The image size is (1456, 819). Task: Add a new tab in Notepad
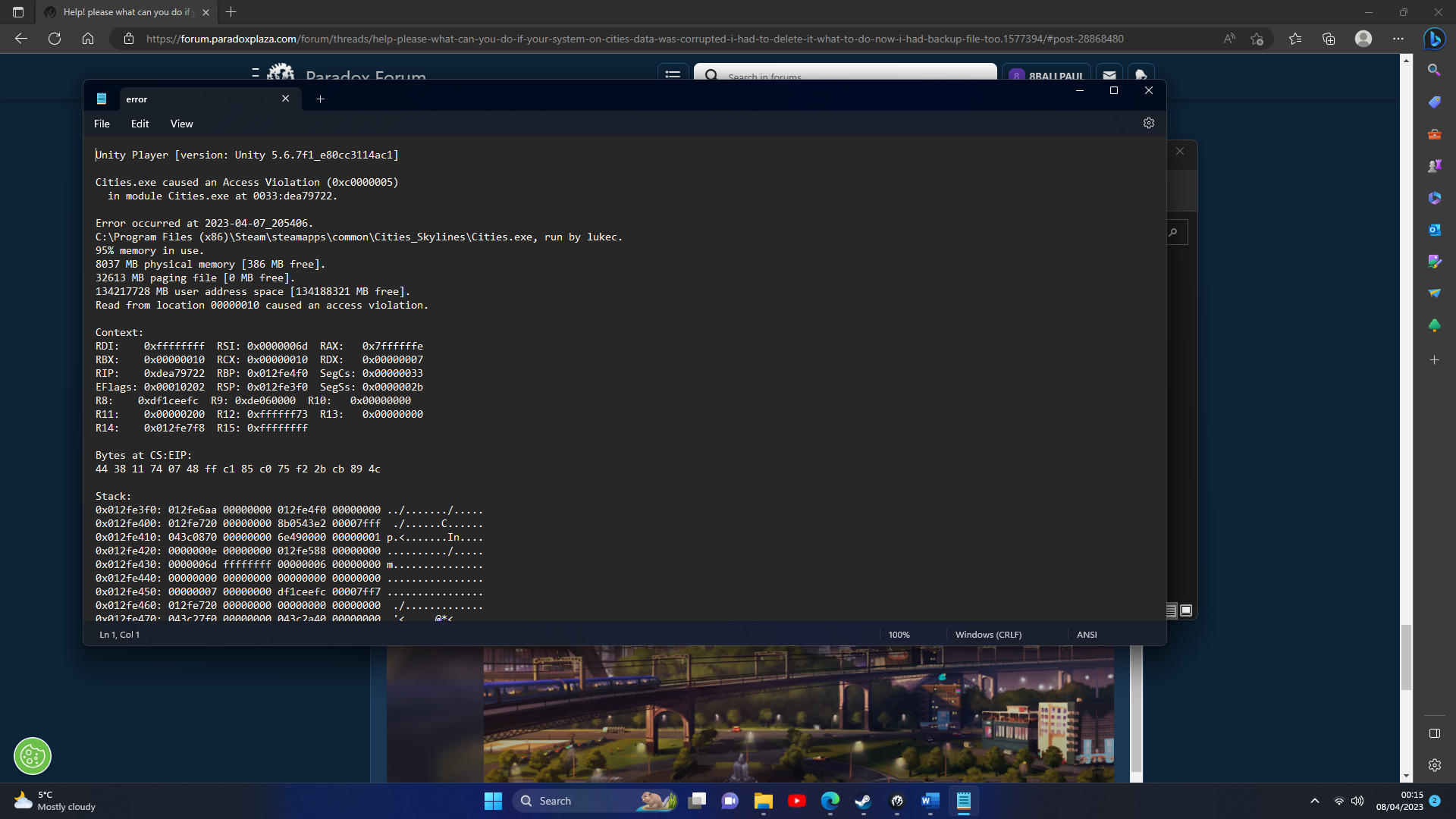[320, 99]
